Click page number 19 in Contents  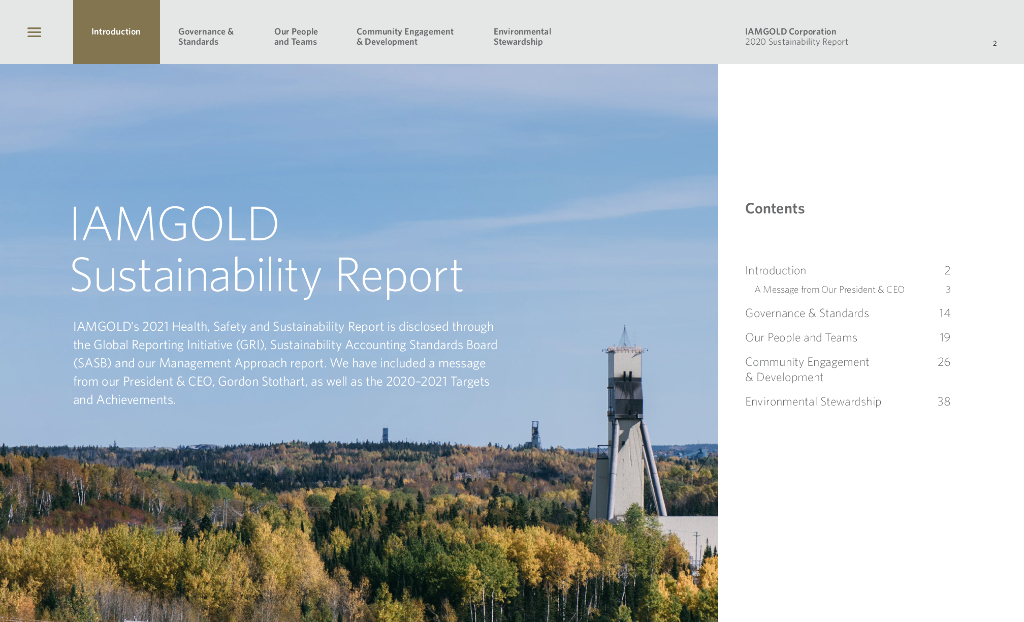click(x=944, y=338)
